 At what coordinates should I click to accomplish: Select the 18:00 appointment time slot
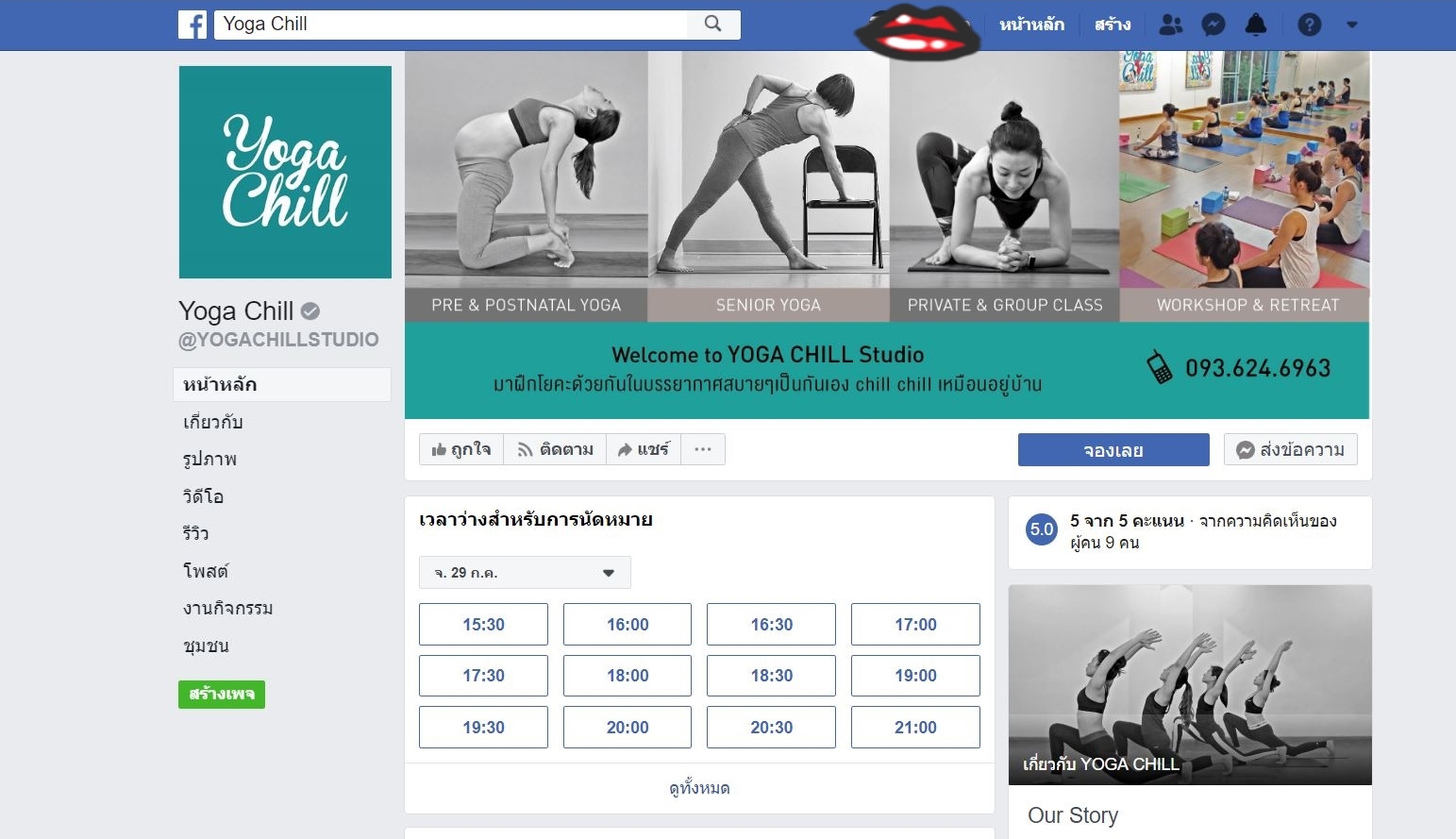point(628,676)
